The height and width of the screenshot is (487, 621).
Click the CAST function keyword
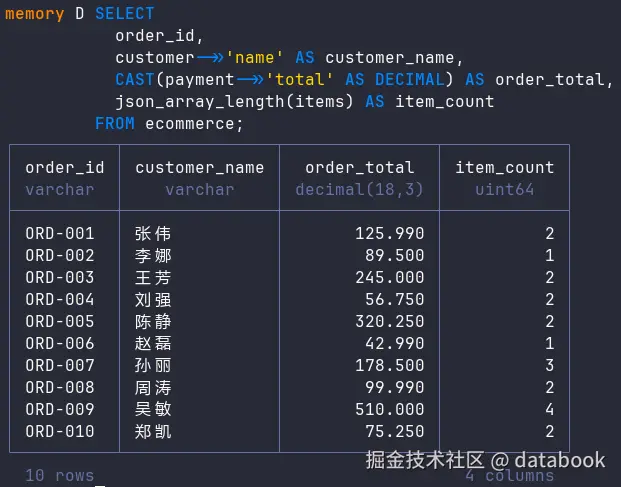(x=135, y=80)
